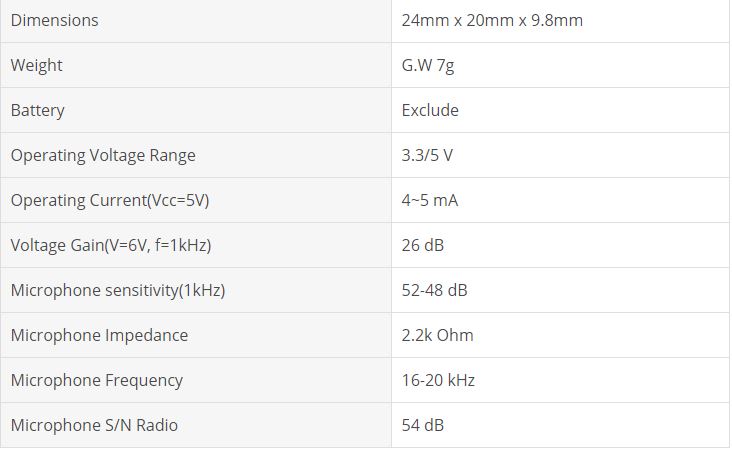Click the Weight row label
This screenshot has height=450, width=732.
click(37, 65)
